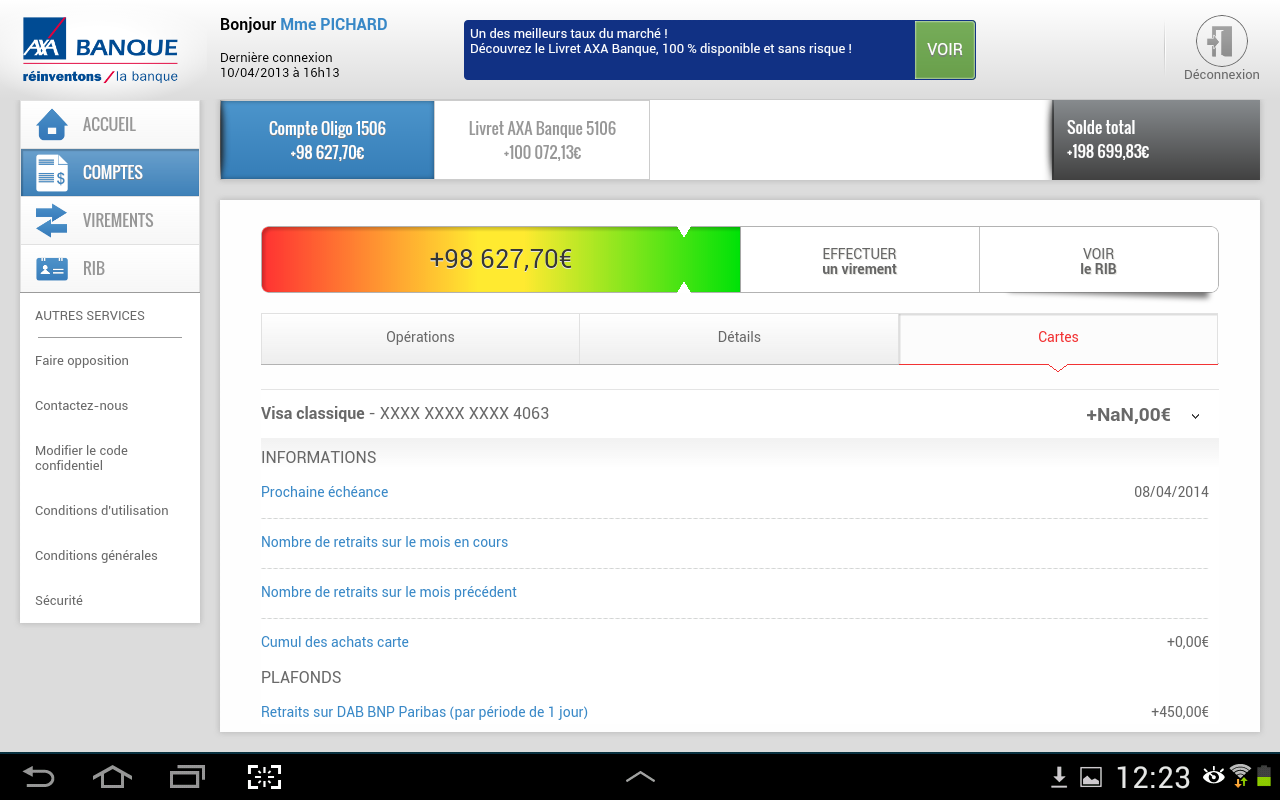1280x800 pixels.
Task: Click the +NaN,00€ card amount
Action: click(x=1128, y=415)
